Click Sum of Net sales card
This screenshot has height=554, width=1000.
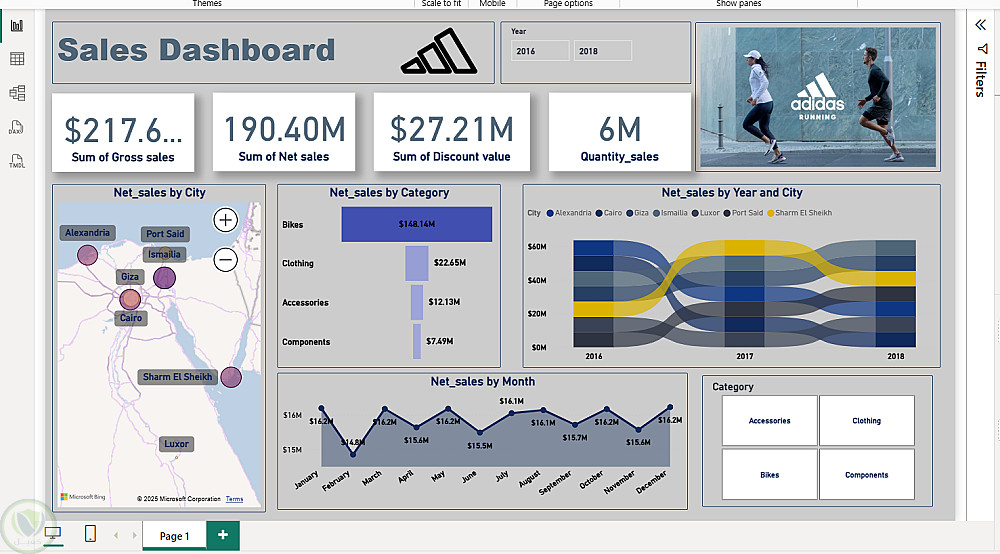(284, 132)
